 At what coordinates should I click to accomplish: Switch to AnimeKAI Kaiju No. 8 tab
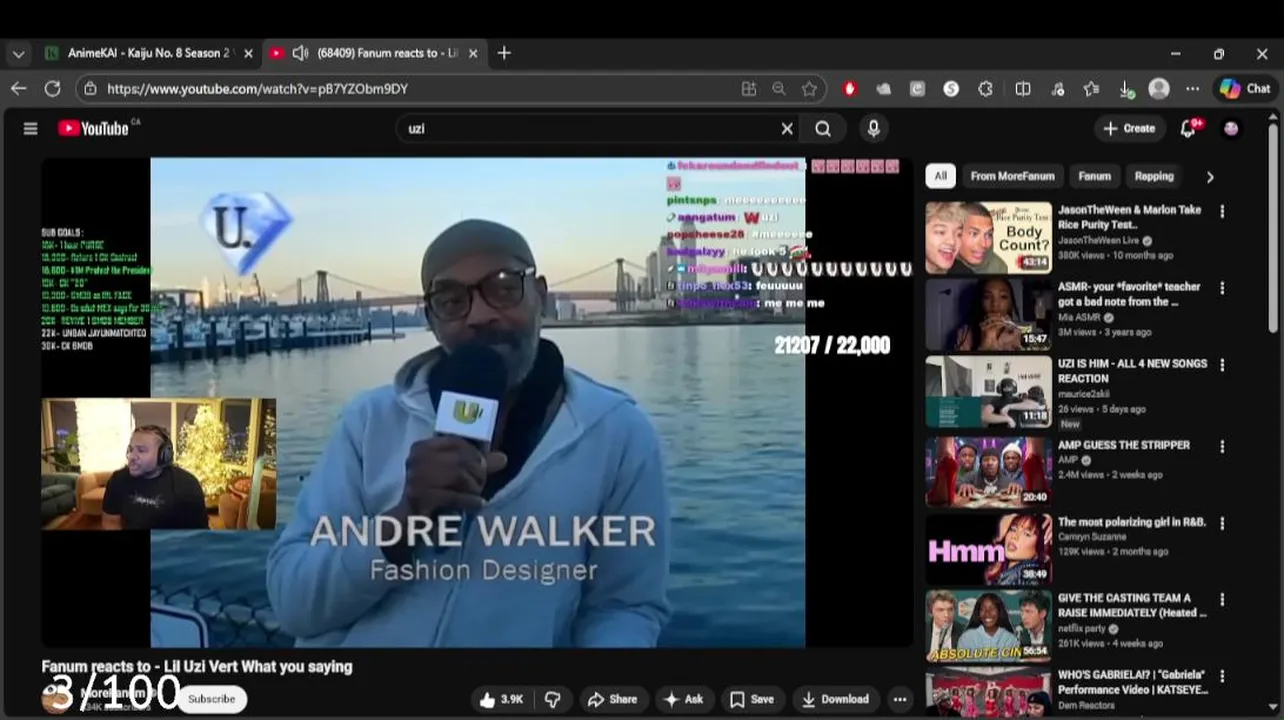149,53
